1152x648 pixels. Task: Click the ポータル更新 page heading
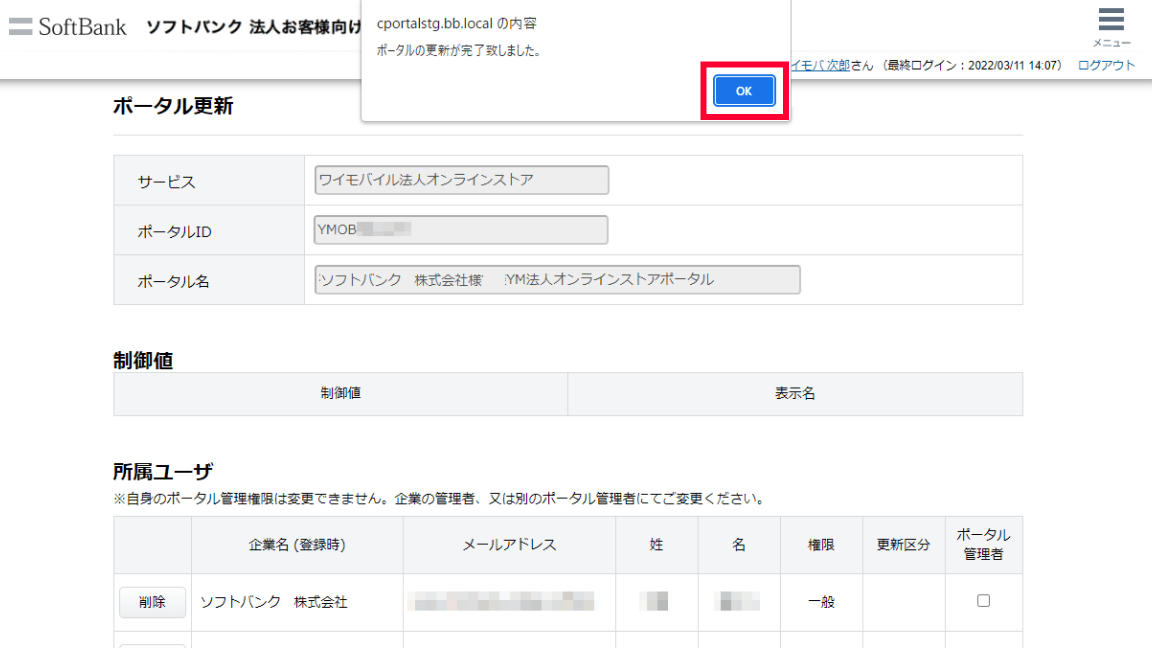click(x=173, y=106)
